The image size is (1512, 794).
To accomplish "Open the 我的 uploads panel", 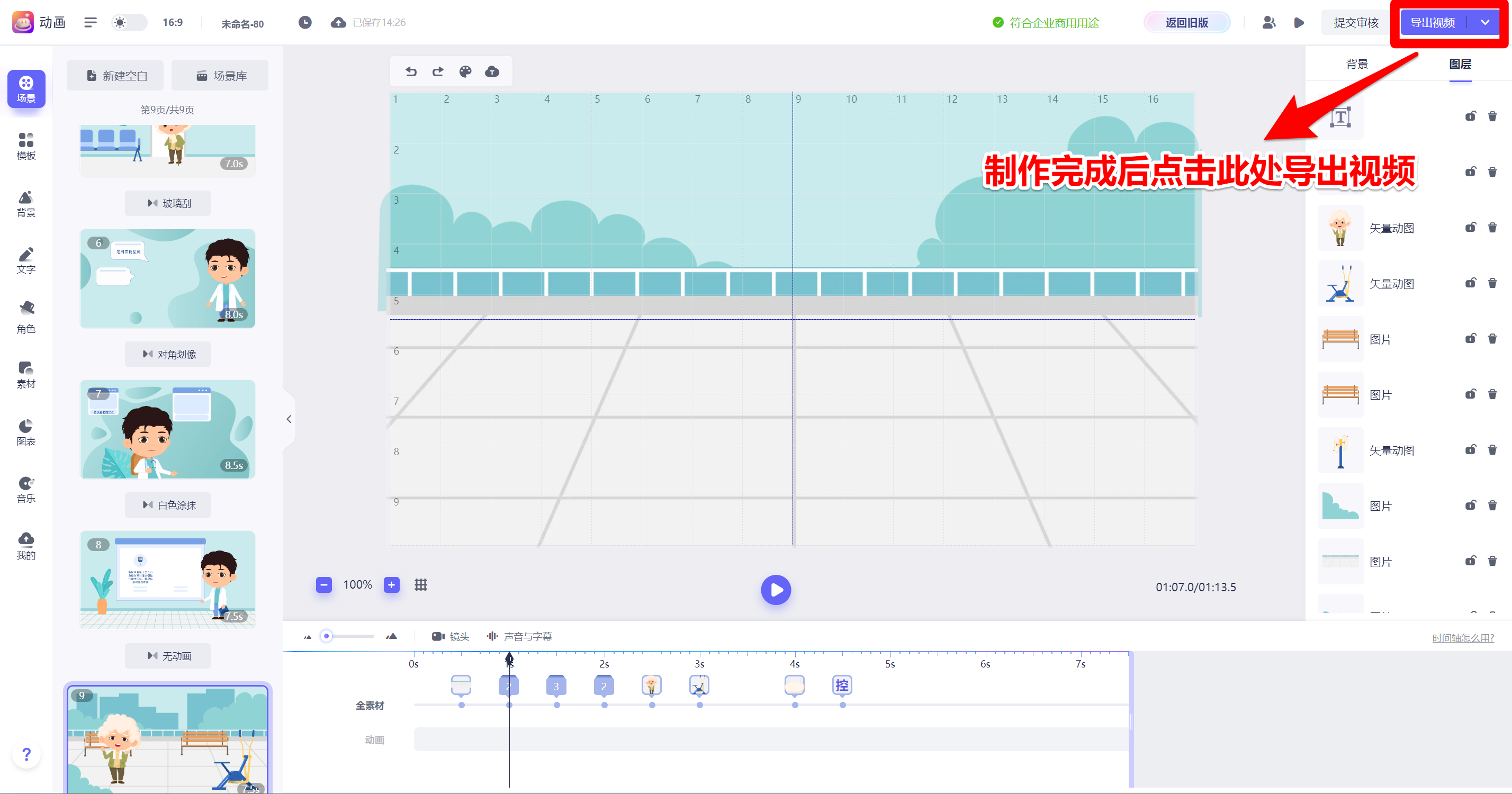I will [26, 546].
